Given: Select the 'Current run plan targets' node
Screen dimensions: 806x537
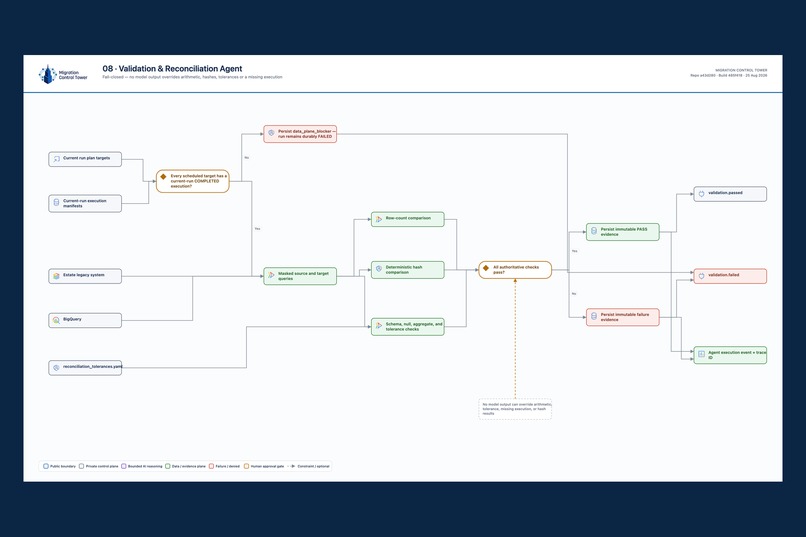Looking at the screenshot, I should pos(85,159).
